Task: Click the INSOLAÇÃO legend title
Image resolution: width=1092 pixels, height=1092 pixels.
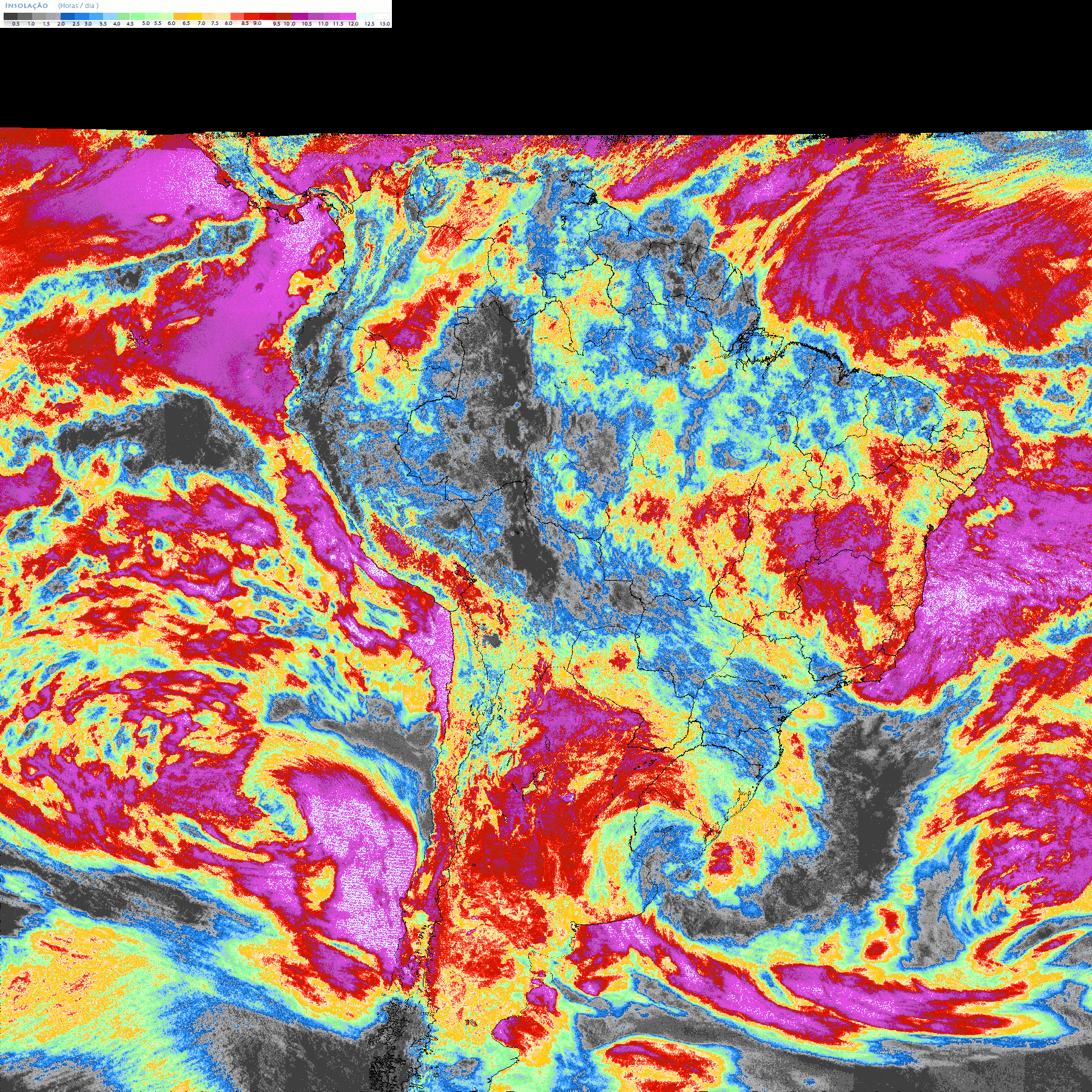Action: 27,5
